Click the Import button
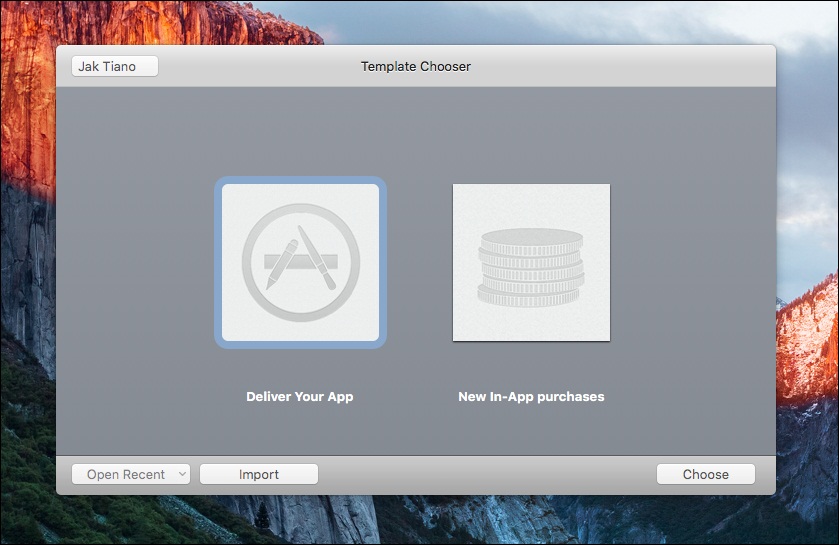The width and height of the screenshot is (839, 545). [x=259, y=474]
